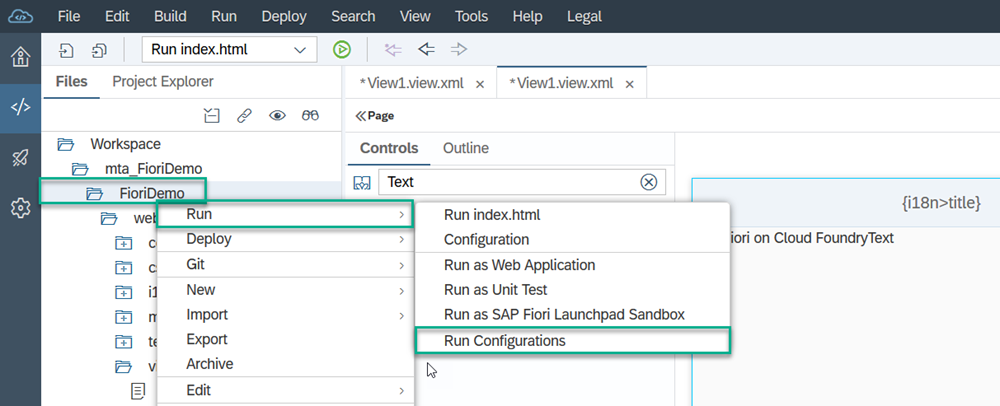Choose Run as SAP Fiori Launchpad Sandbox
1000x406 pixels.
point(573,314)
